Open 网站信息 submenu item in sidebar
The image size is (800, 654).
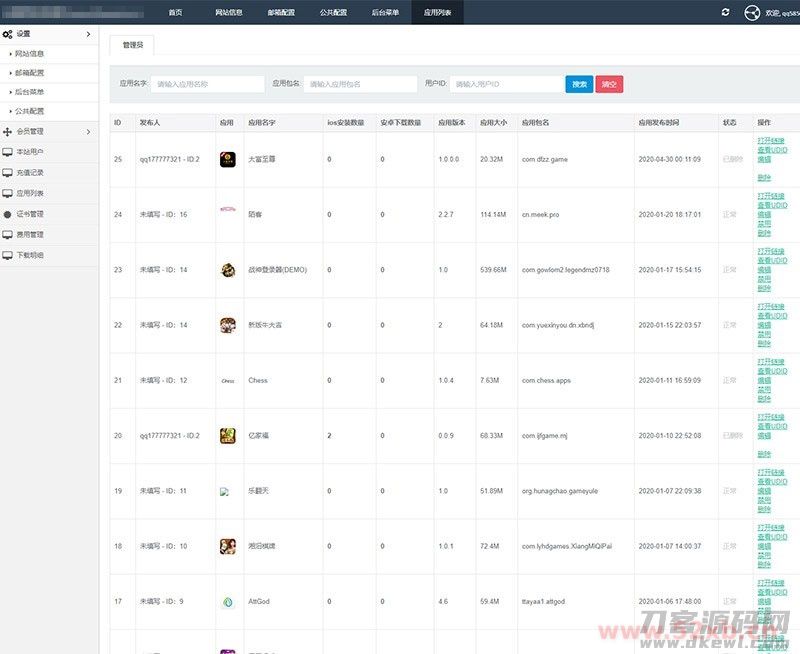30,53
